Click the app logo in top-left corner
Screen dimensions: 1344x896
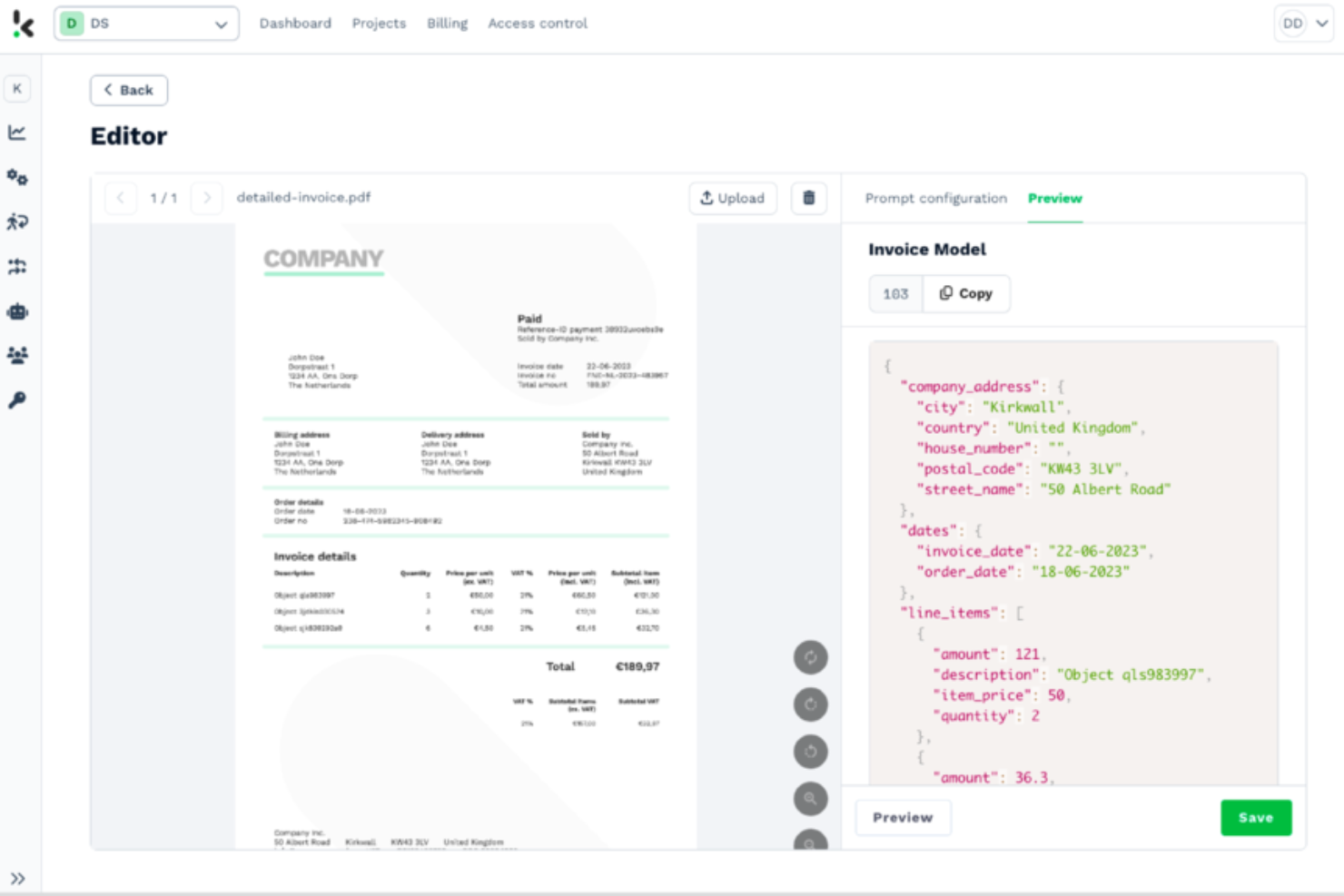click(x=23, y=24)
